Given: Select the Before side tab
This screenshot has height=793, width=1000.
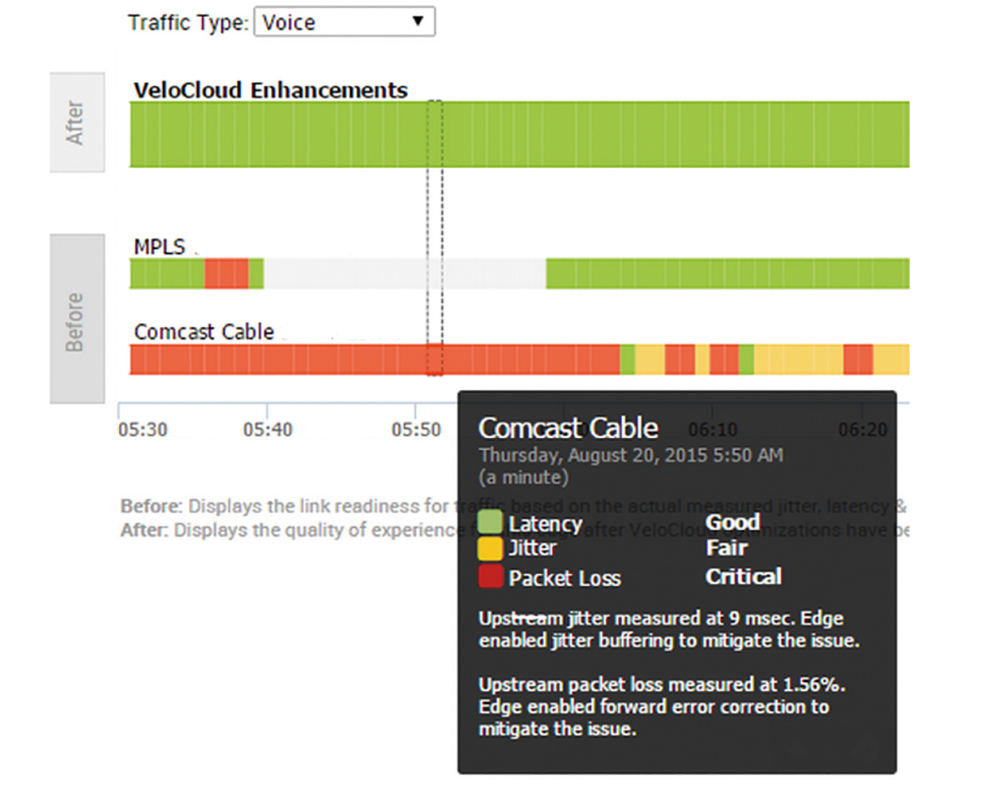Looking at the screenshot, I should 77,319.
